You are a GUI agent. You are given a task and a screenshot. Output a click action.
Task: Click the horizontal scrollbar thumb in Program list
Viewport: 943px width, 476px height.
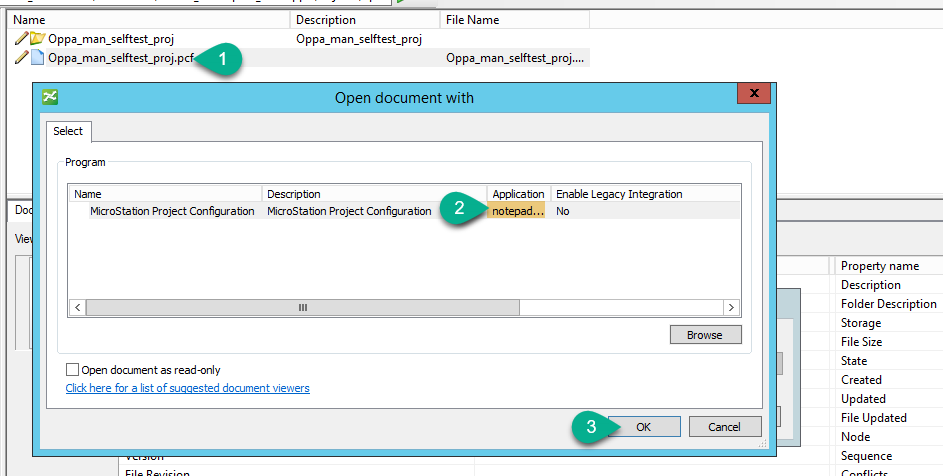coord(303,308)
